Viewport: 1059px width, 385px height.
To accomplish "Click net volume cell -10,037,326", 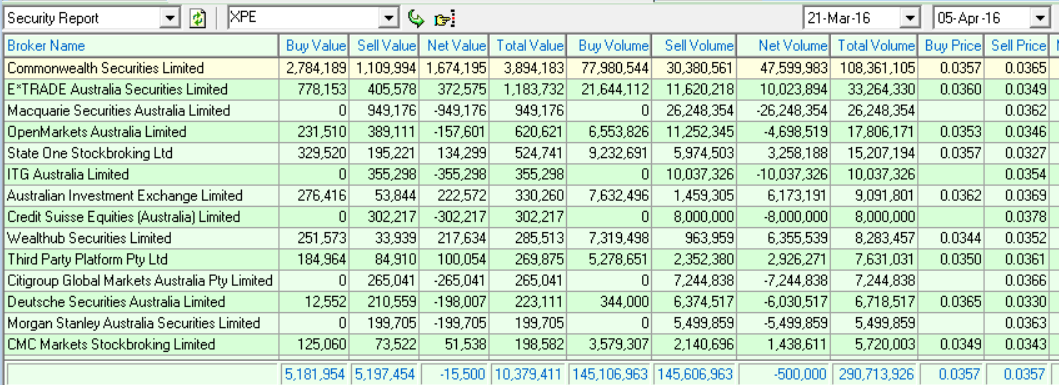I will [783, 174].
